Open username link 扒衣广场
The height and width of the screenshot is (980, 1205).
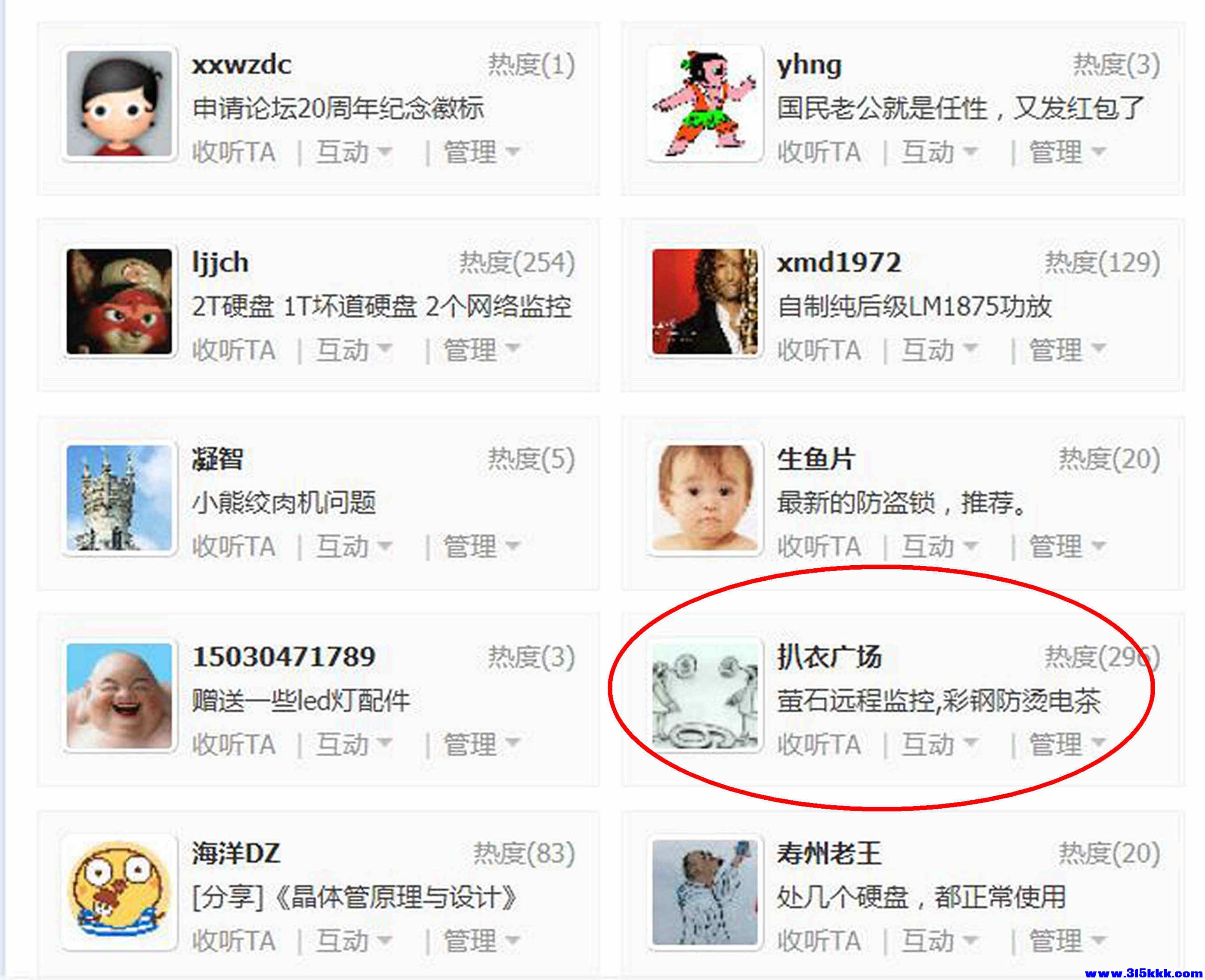click(829, 656)
